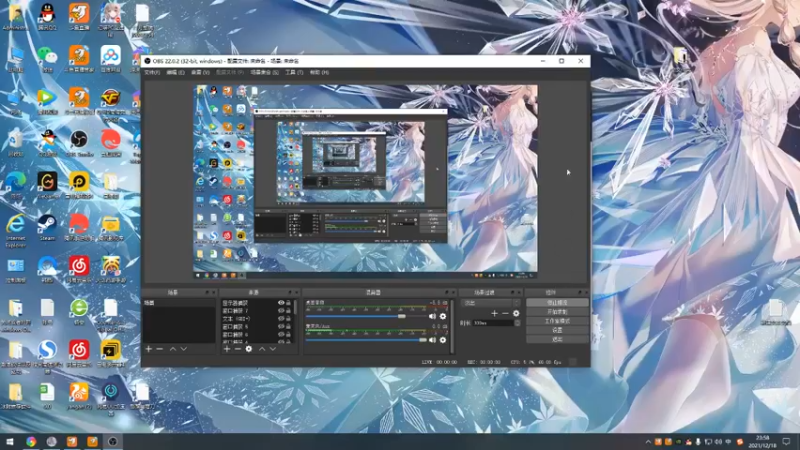Open Recycle Bin on desktop
The width and height of the screenshot is (800, 450).
(16, 143)
